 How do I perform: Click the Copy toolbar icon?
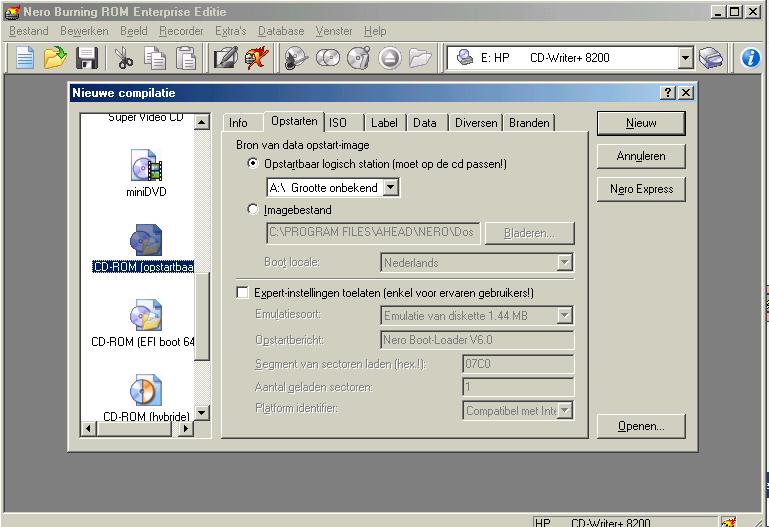click(x=155, y=57)
